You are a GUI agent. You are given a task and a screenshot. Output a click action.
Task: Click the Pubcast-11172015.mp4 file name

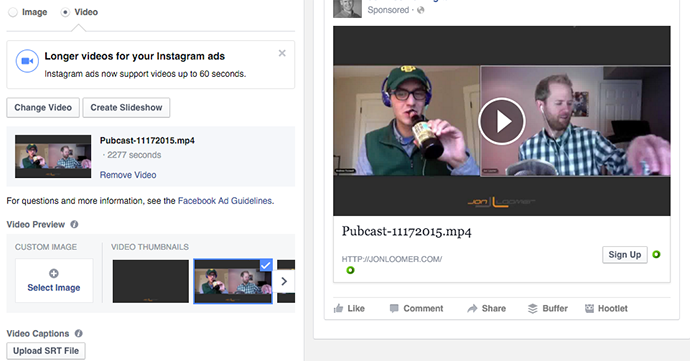[147, 140]
